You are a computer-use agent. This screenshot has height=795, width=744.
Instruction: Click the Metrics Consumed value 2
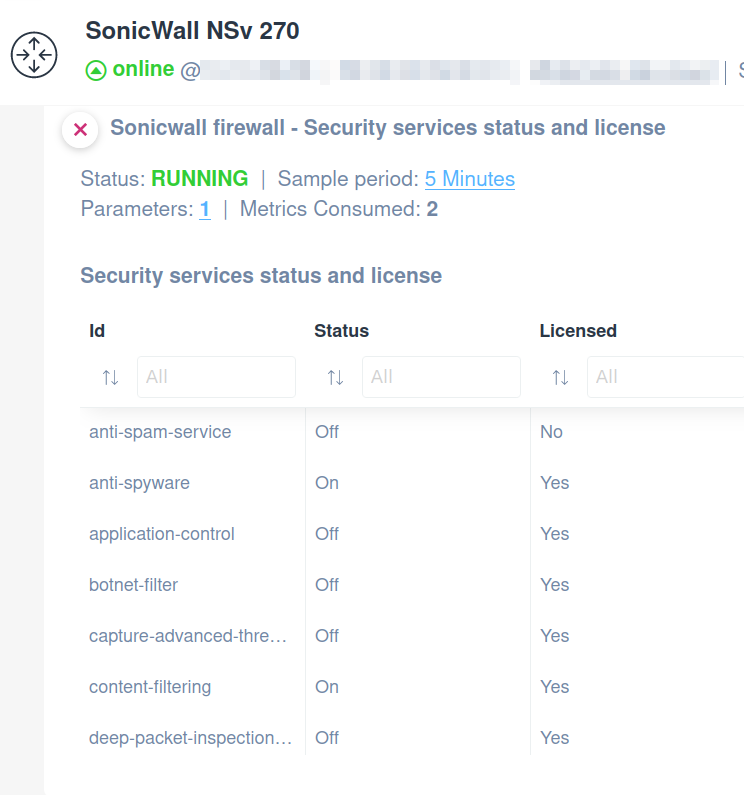click(432, 209)
